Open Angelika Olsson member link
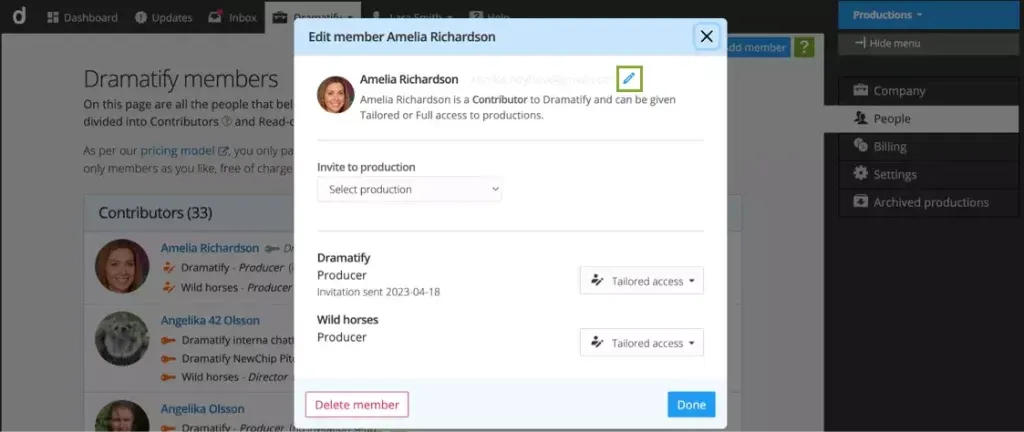The image size is (1024, 432). pyautogui.click(x=202, y=409)
